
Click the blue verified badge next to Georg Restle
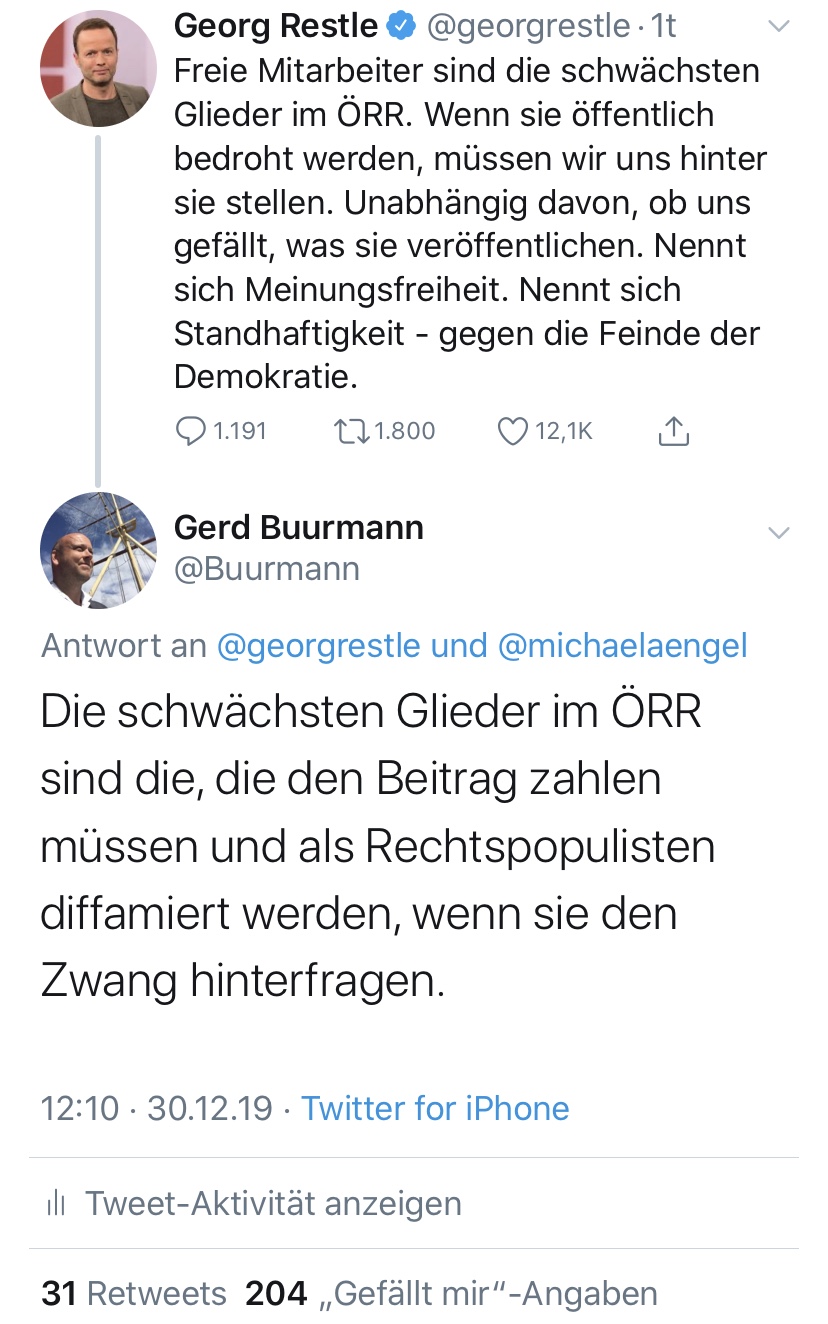[x=402, y=26]
